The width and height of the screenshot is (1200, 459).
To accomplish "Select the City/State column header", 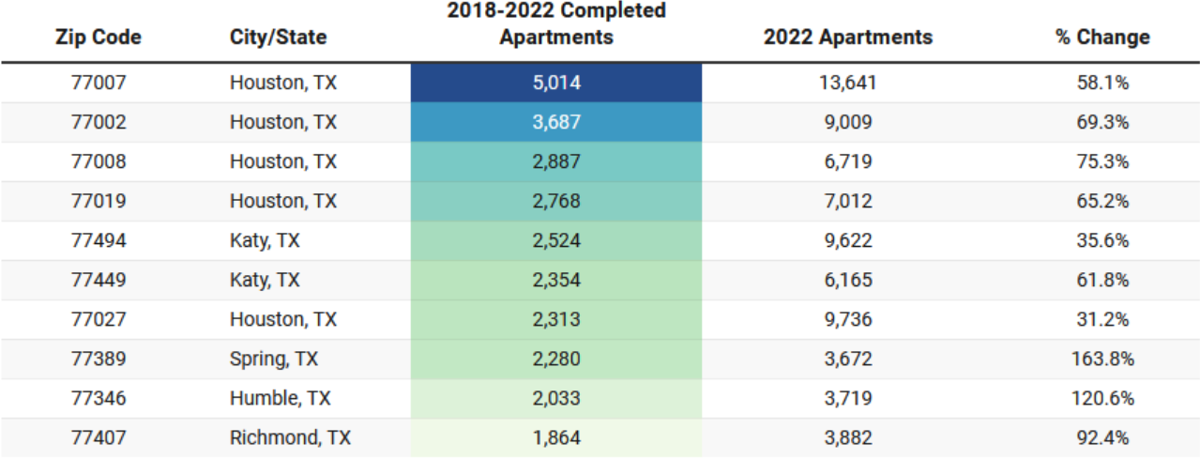I will tap(278, 37).
